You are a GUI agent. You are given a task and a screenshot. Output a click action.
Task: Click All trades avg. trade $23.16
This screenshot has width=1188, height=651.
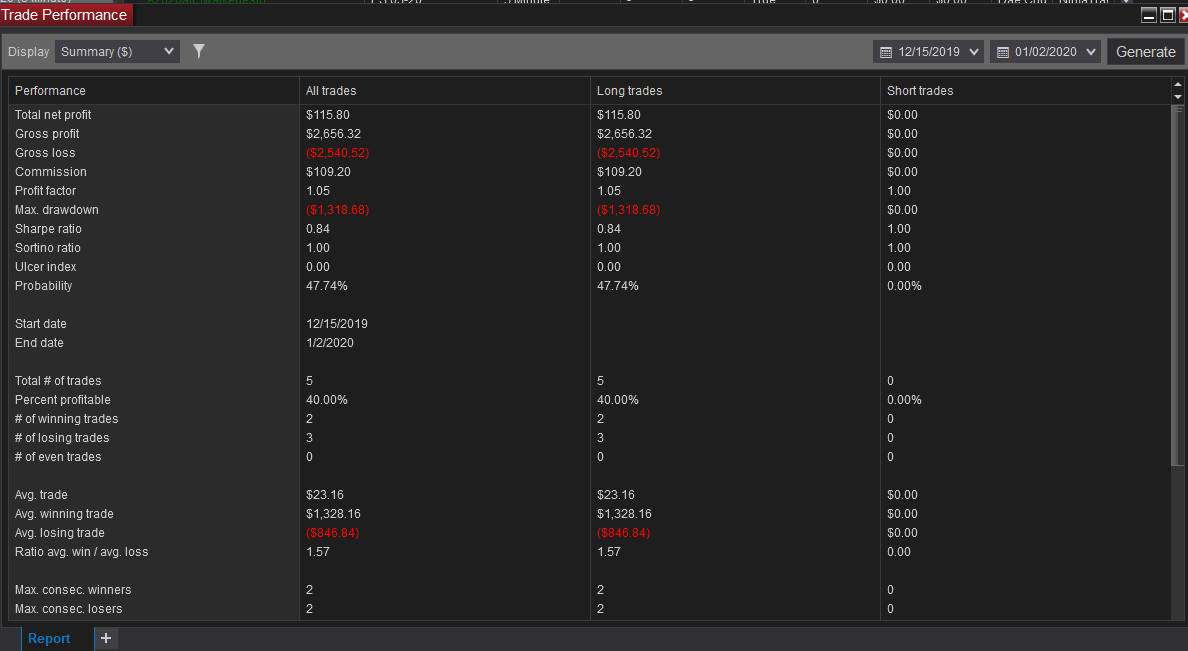coord(325,494)
